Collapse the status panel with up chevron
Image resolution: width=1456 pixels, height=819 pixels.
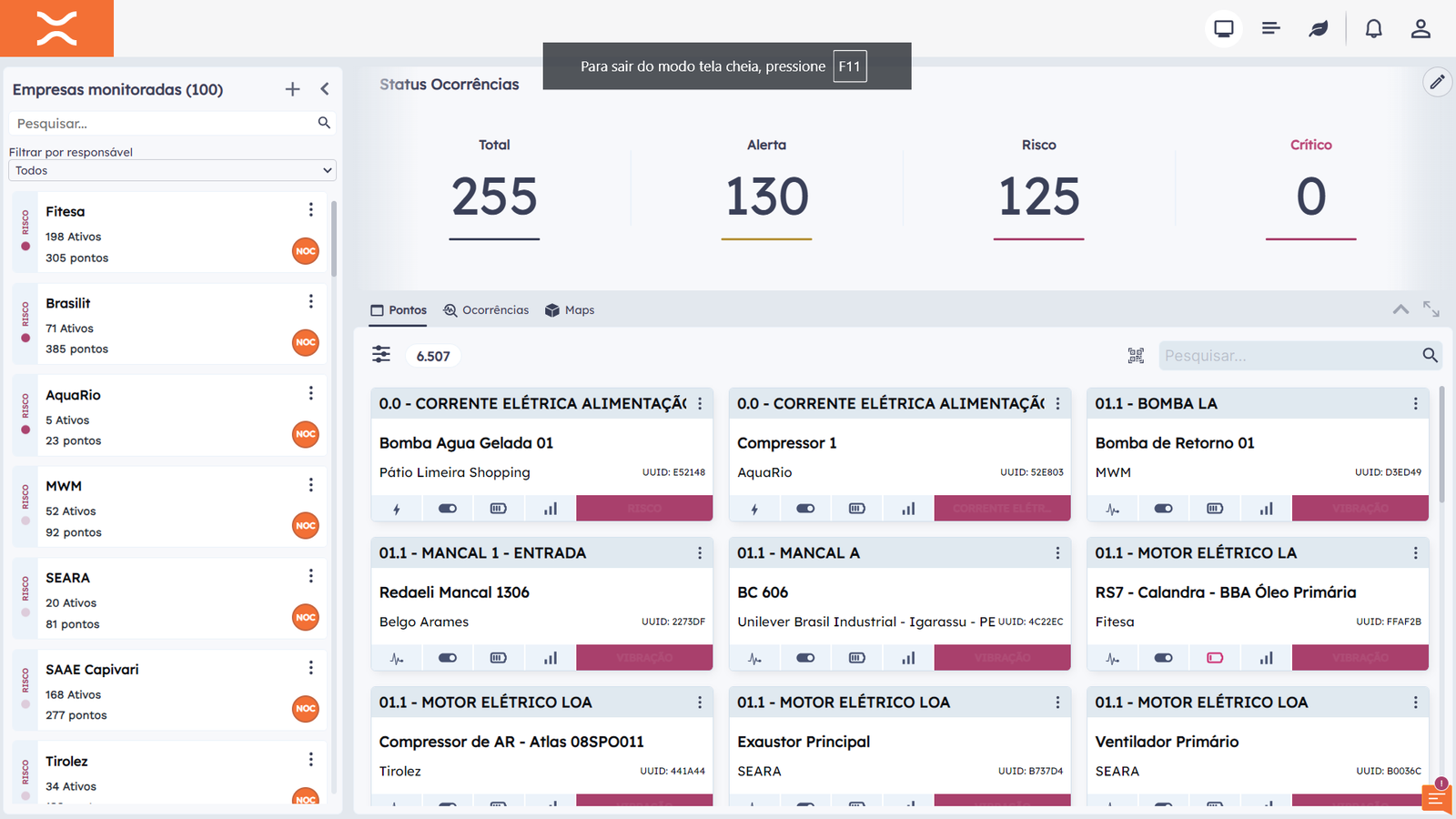coord(1400,309)
